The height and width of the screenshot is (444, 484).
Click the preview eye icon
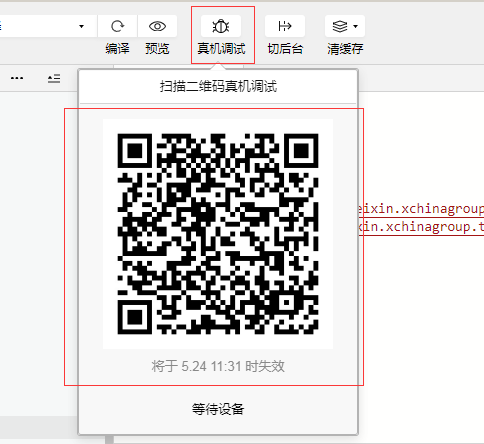(x=157, y=26)
